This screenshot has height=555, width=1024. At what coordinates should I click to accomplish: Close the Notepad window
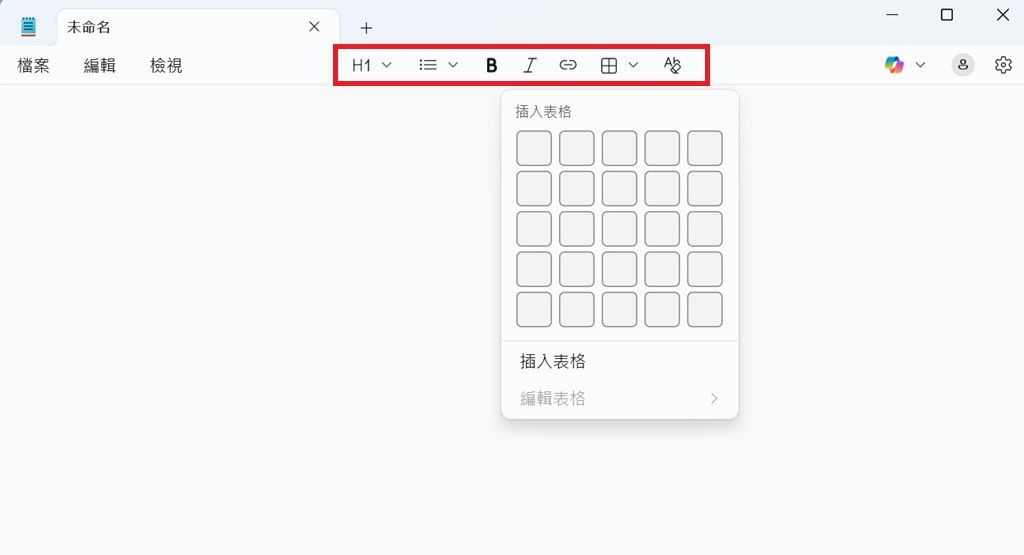(x=1003, y=14)
